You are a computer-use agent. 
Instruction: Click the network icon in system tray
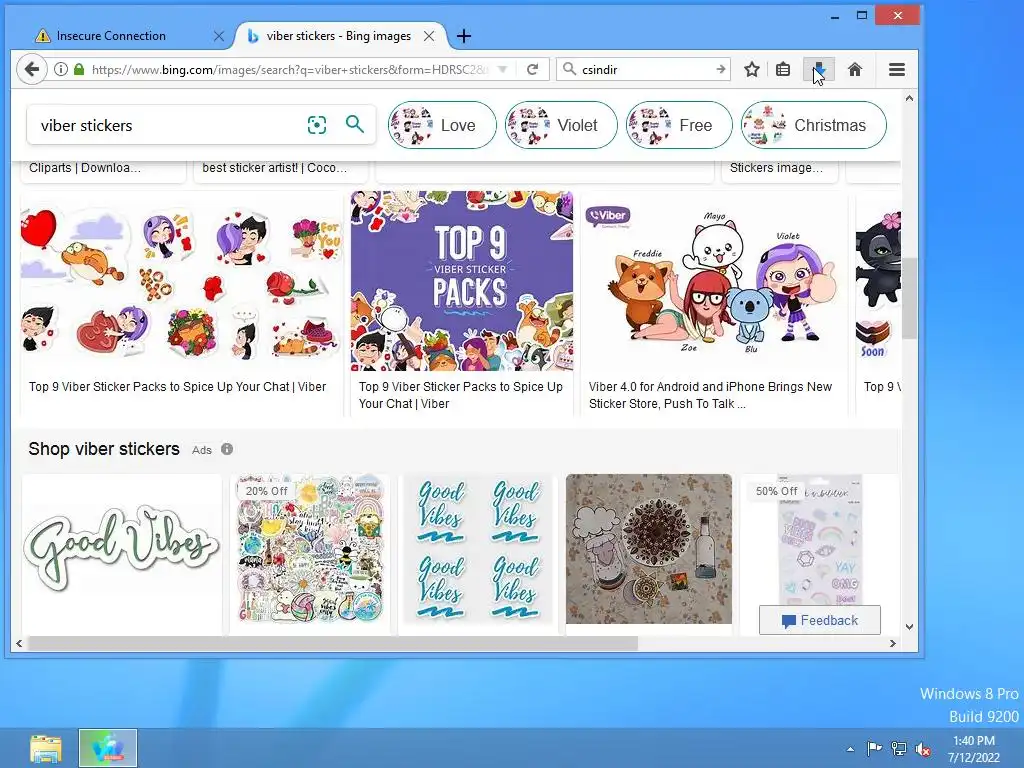[x=899, y=748]
